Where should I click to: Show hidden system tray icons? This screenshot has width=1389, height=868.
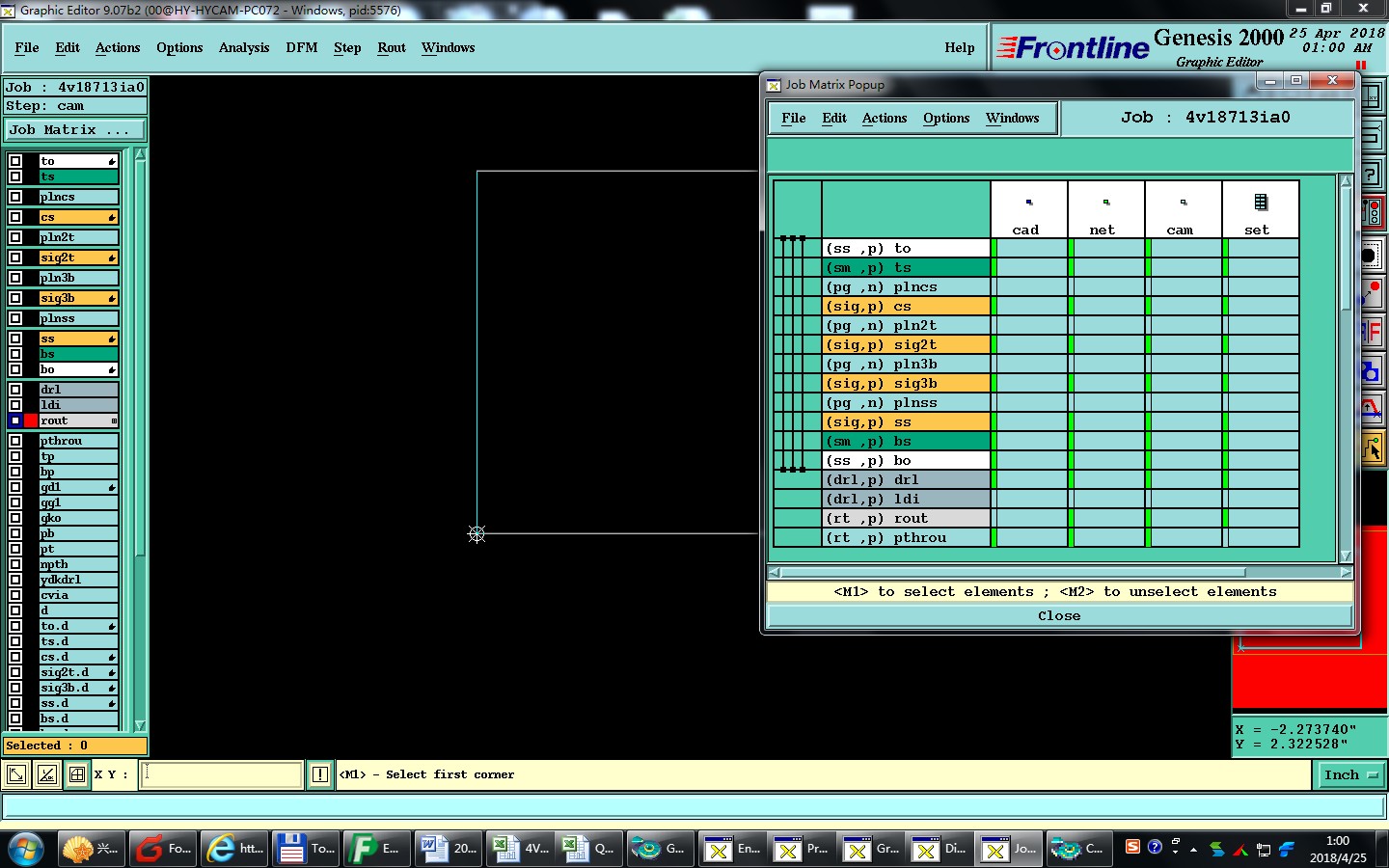click(1194, 850)
